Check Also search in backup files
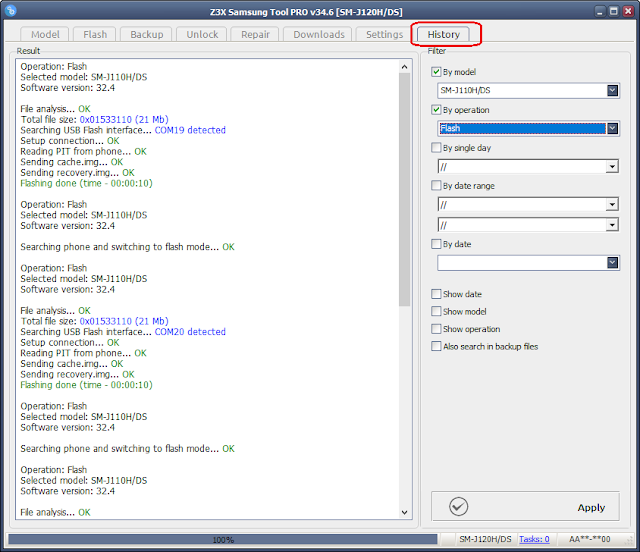This screenshot has width=640, height=552. tap(436, 347)
